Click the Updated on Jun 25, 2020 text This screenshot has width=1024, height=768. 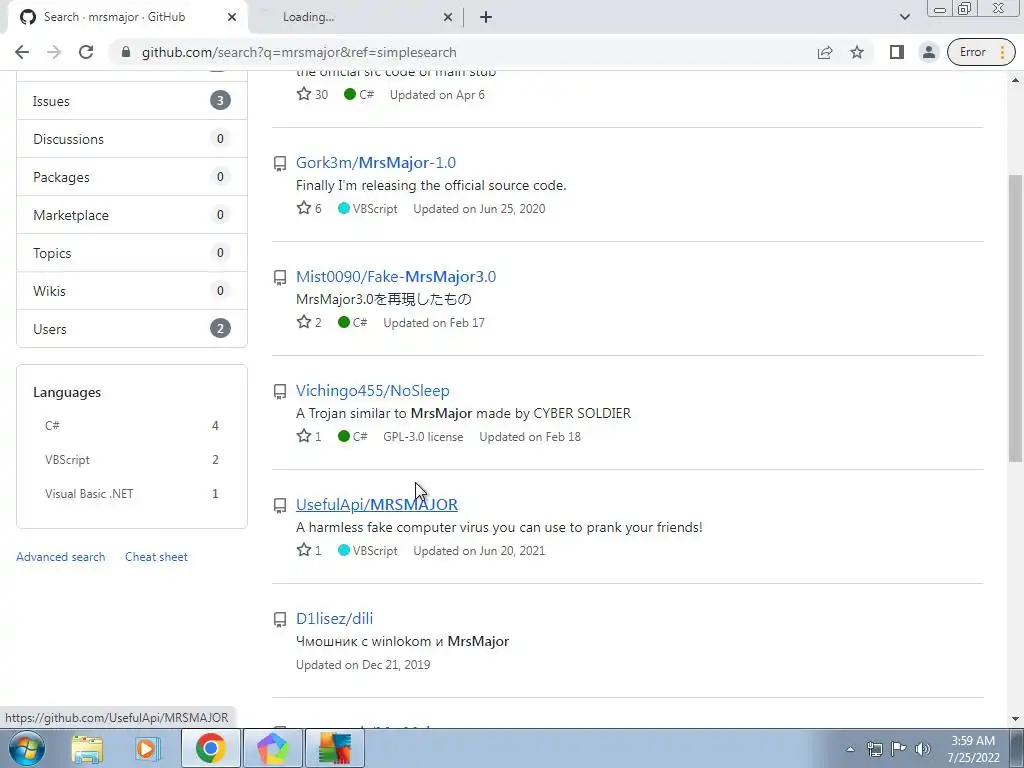coord(479,209)
